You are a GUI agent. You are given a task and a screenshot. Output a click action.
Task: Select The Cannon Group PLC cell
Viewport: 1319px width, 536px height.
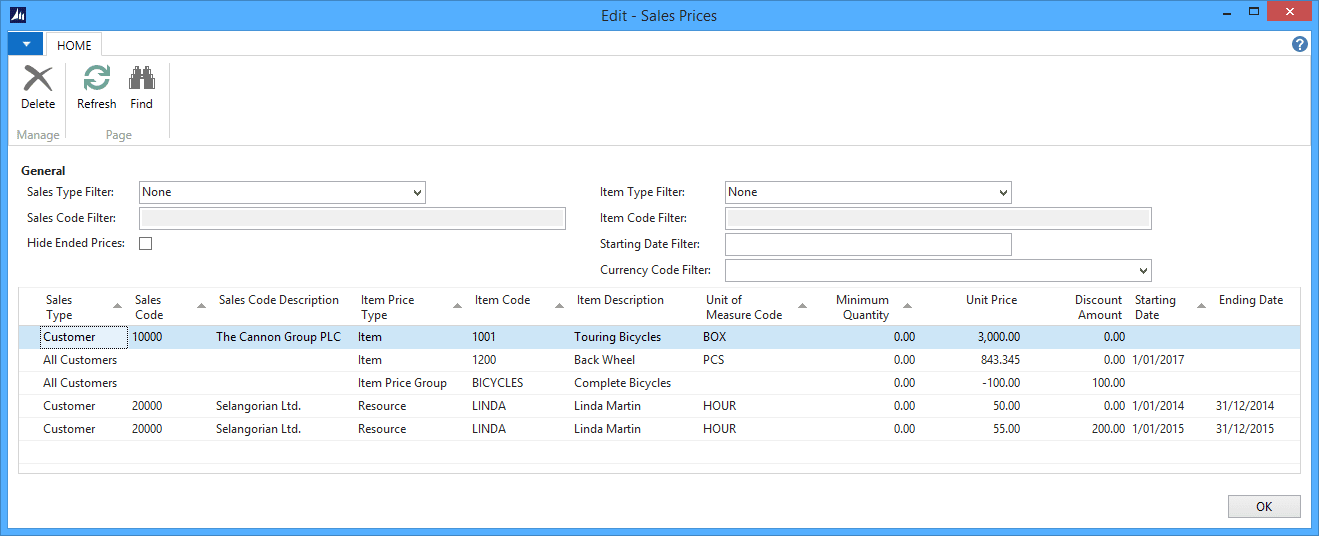pos(279,337)
